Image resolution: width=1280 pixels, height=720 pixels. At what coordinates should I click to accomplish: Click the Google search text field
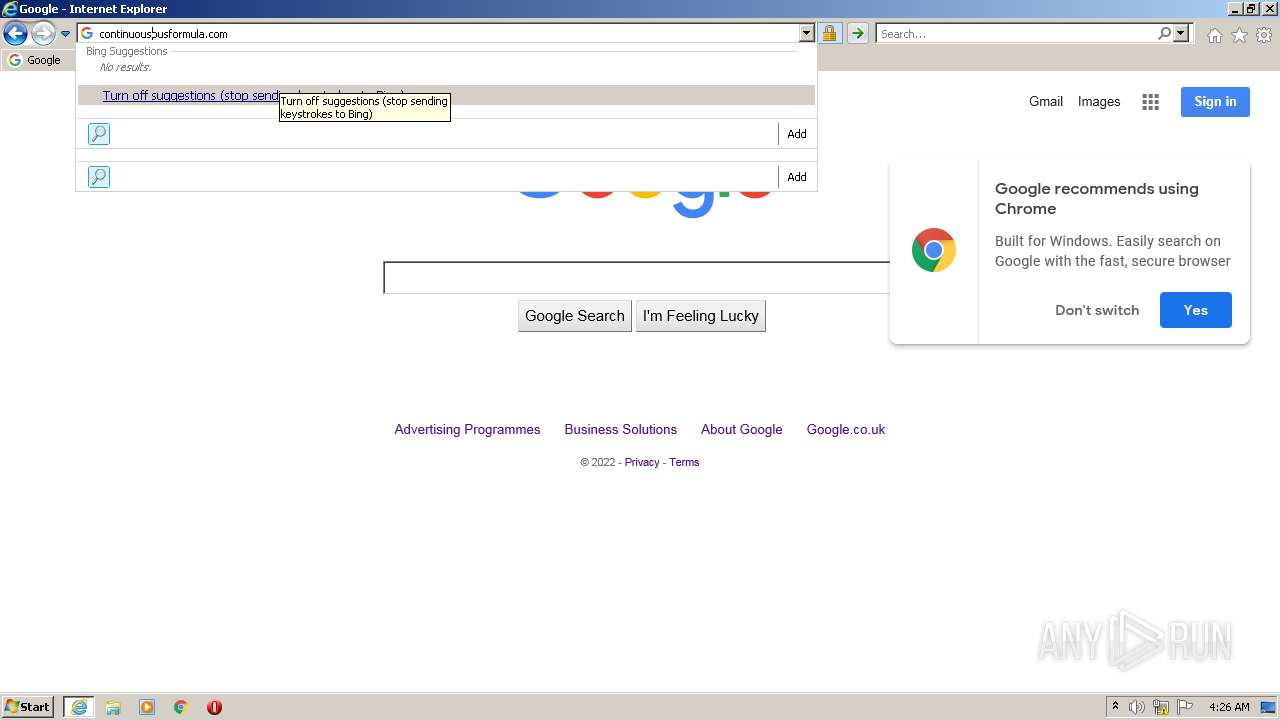(x=637, y=278)
